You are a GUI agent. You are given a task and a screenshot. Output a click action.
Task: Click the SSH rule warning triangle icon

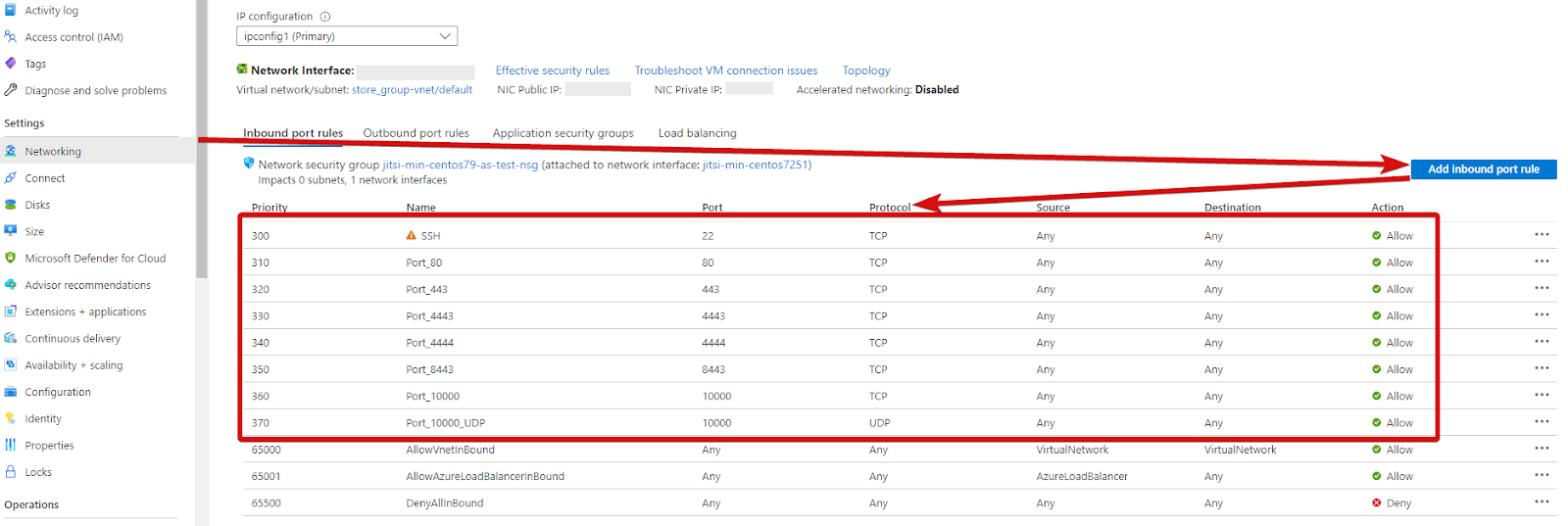tap(412, 235)
